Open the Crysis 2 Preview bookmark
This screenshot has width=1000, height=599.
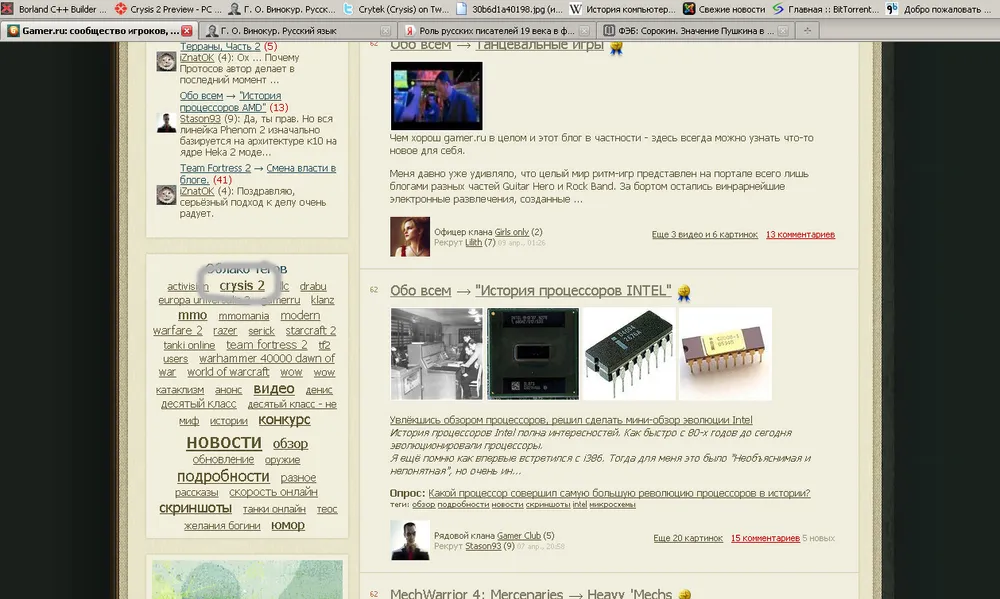[x=168, y=9]
